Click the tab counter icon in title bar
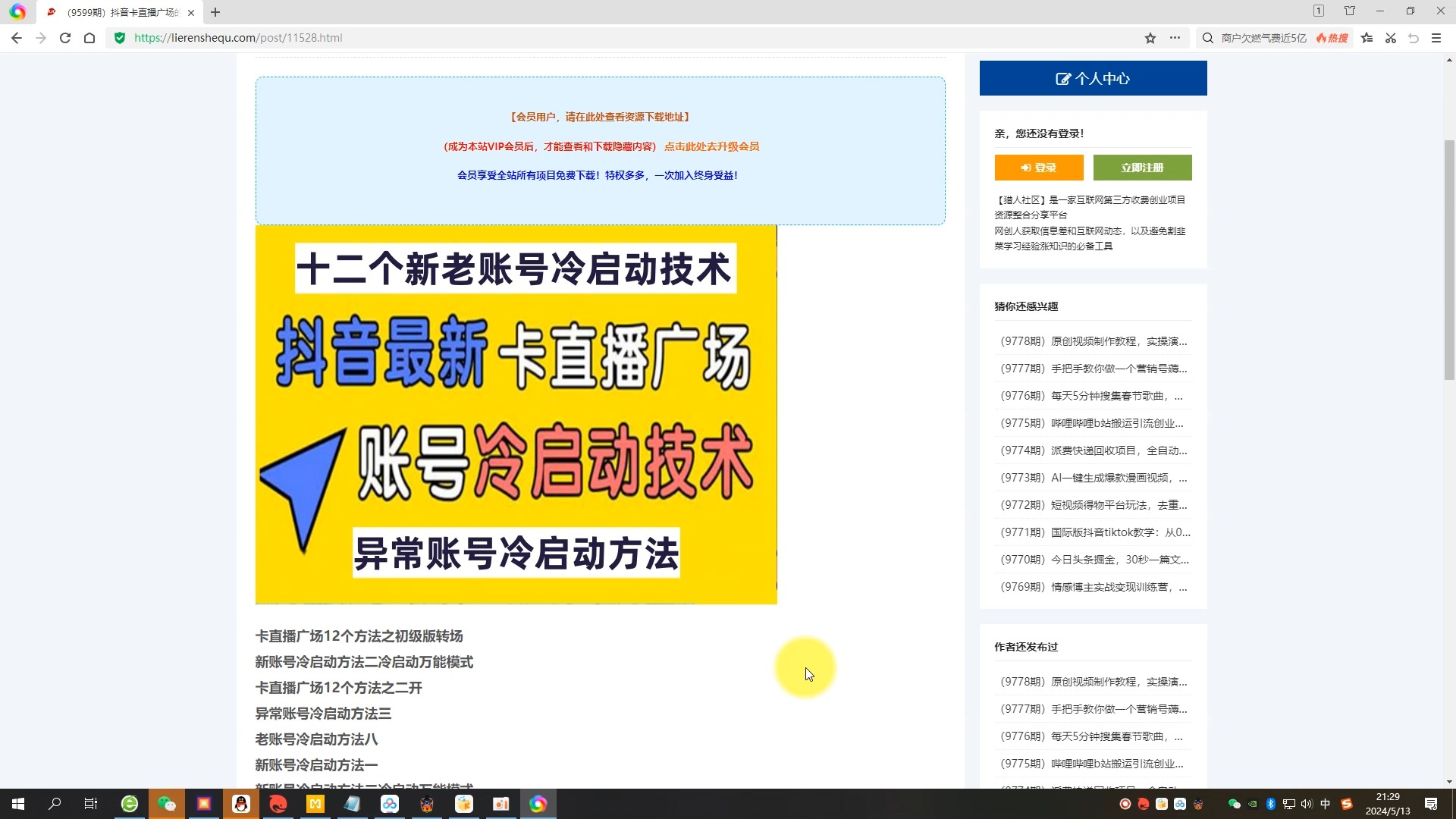This screenshot has height=819, width=1456. (x=1319, y=11)
